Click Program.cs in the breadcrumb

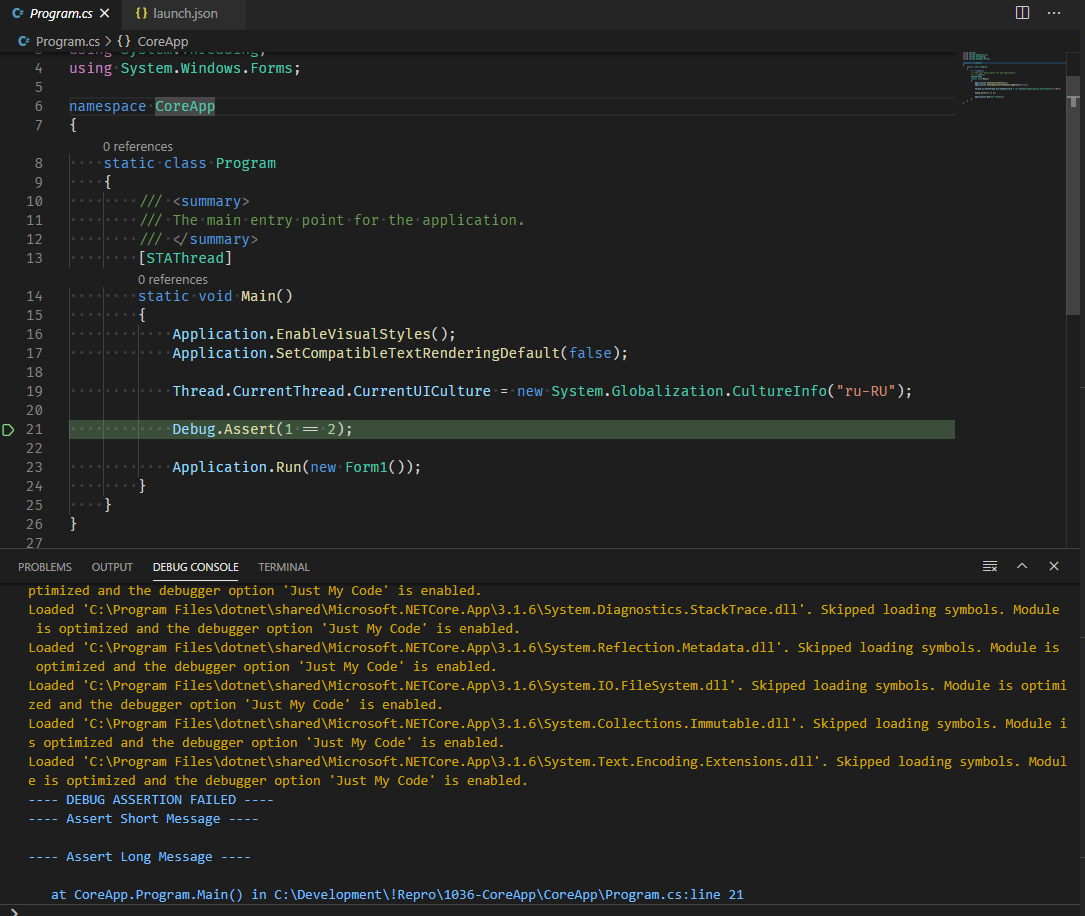tap(67, 42)
